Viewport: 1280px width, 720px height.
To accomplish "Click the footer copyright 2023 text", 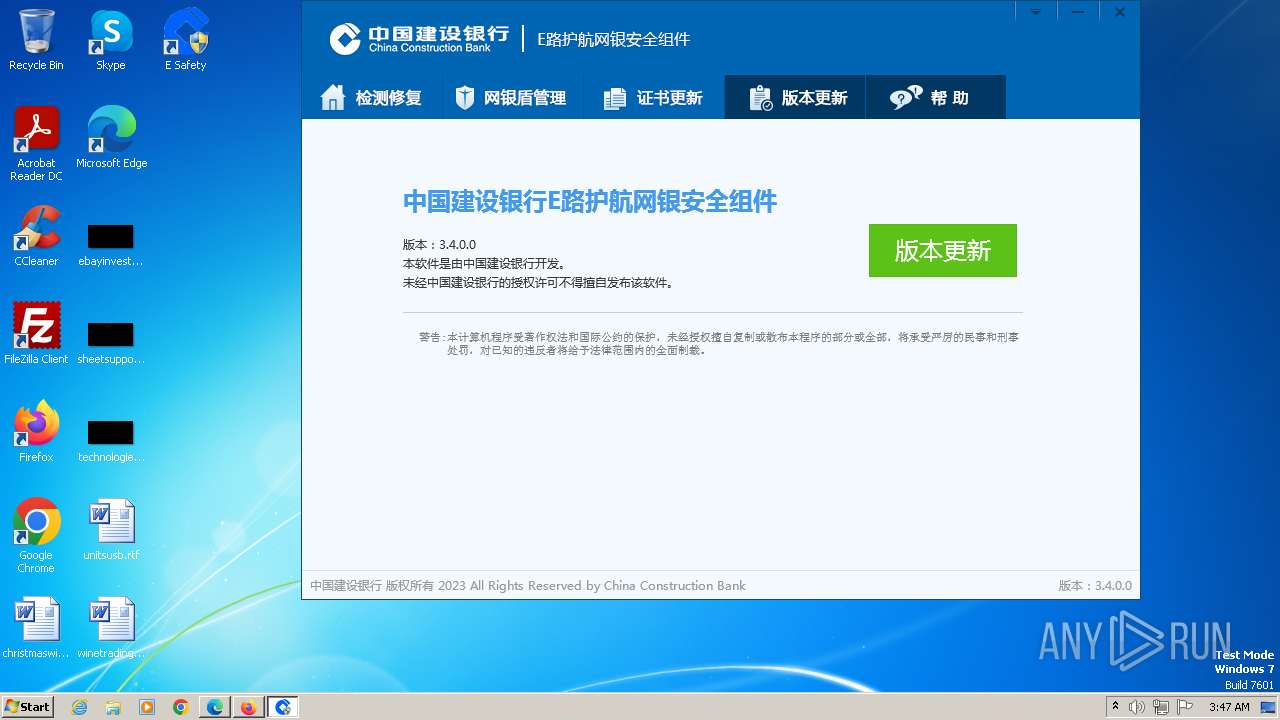I will tap(528, 586).
